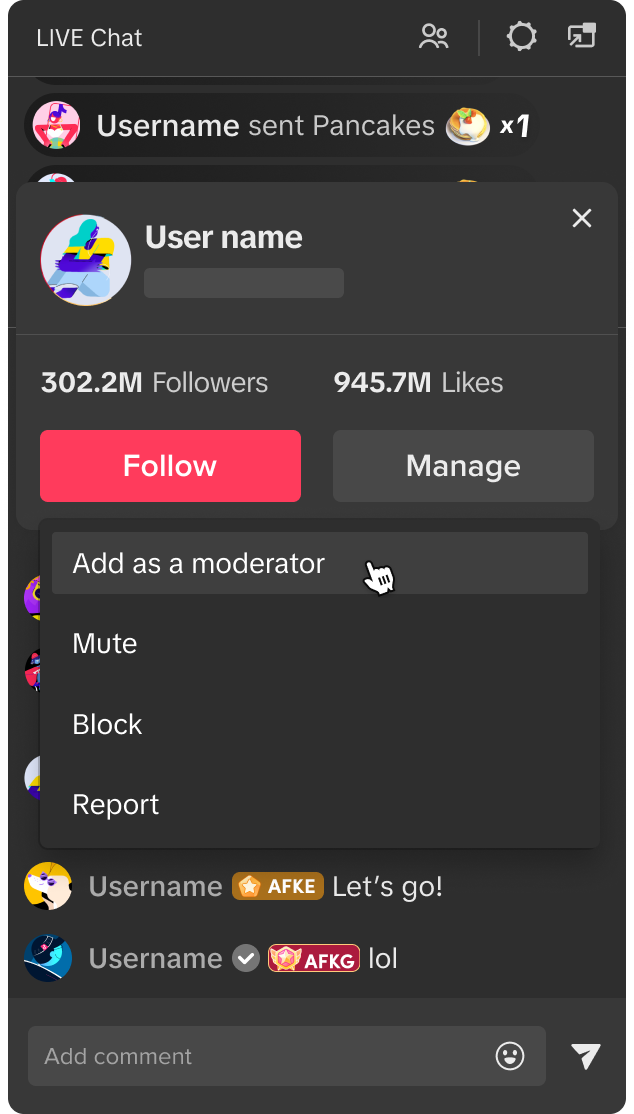Send the comment with arrow icon
Viewport: 634px width, 1114px height.
586,1056
